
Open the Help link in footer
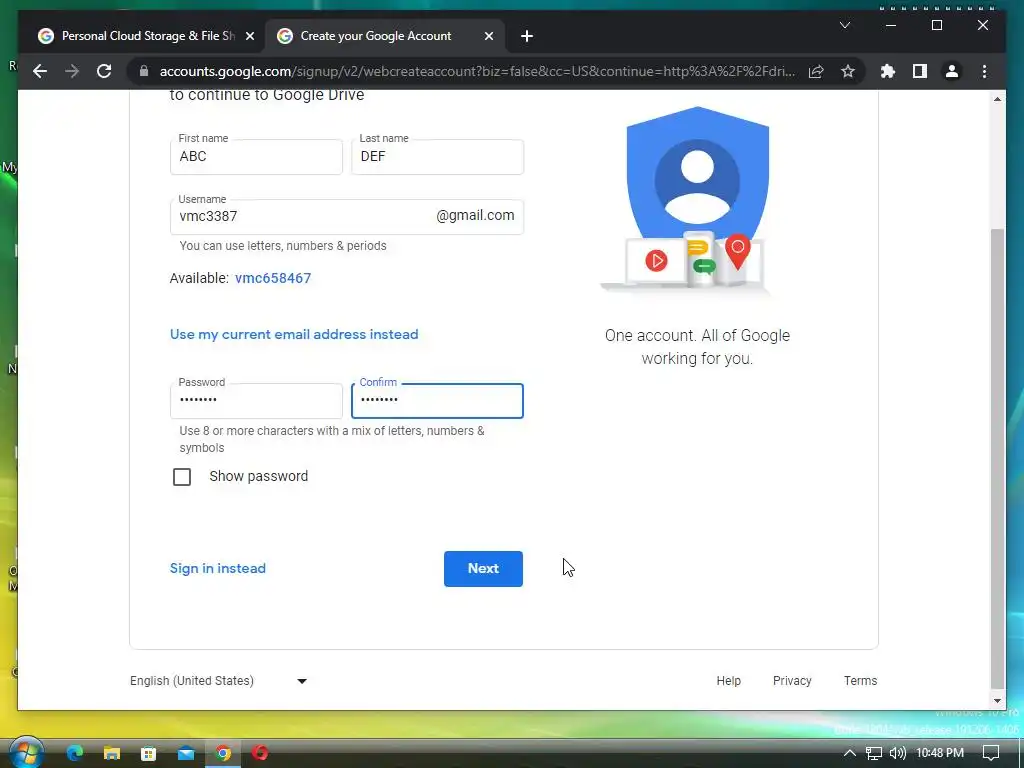point(728,680)
